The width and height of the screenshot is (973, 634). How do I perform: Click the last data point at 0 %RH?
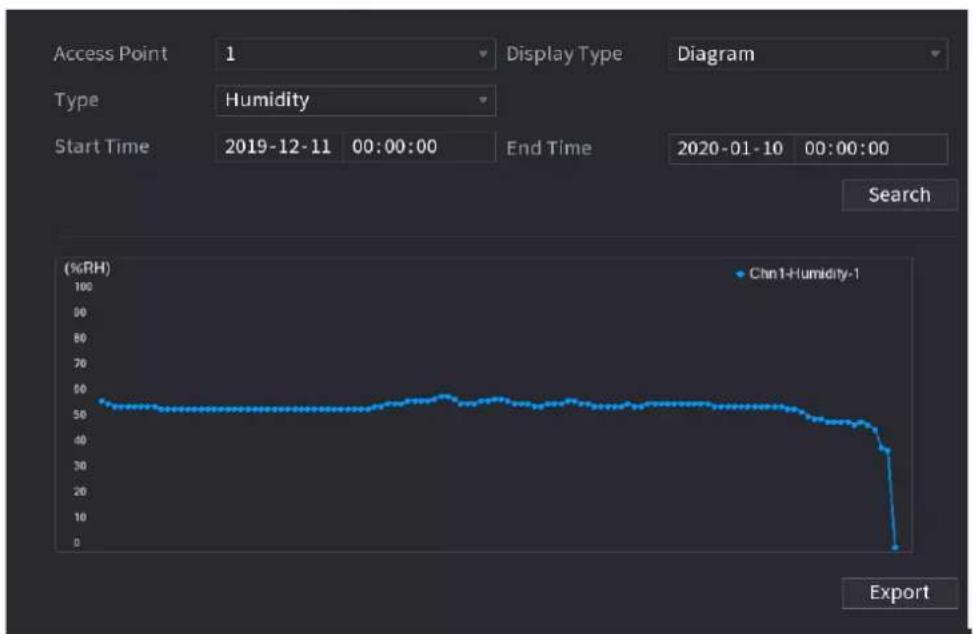(x=895, y=547)
